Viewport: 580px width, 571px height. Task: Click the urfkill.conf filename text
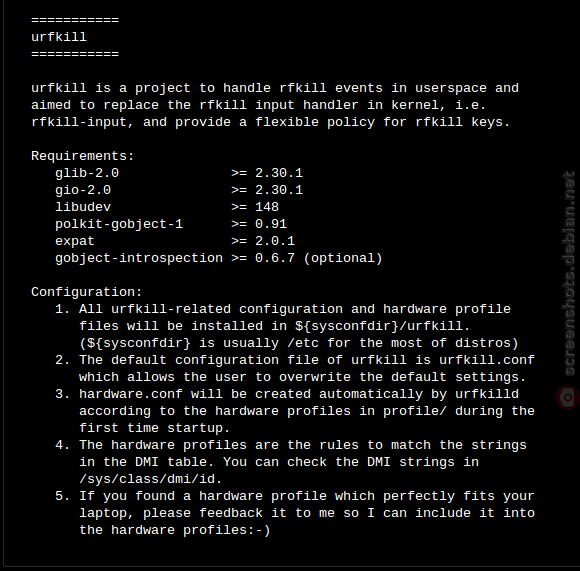pyautogui.click(x=487, y=360)
